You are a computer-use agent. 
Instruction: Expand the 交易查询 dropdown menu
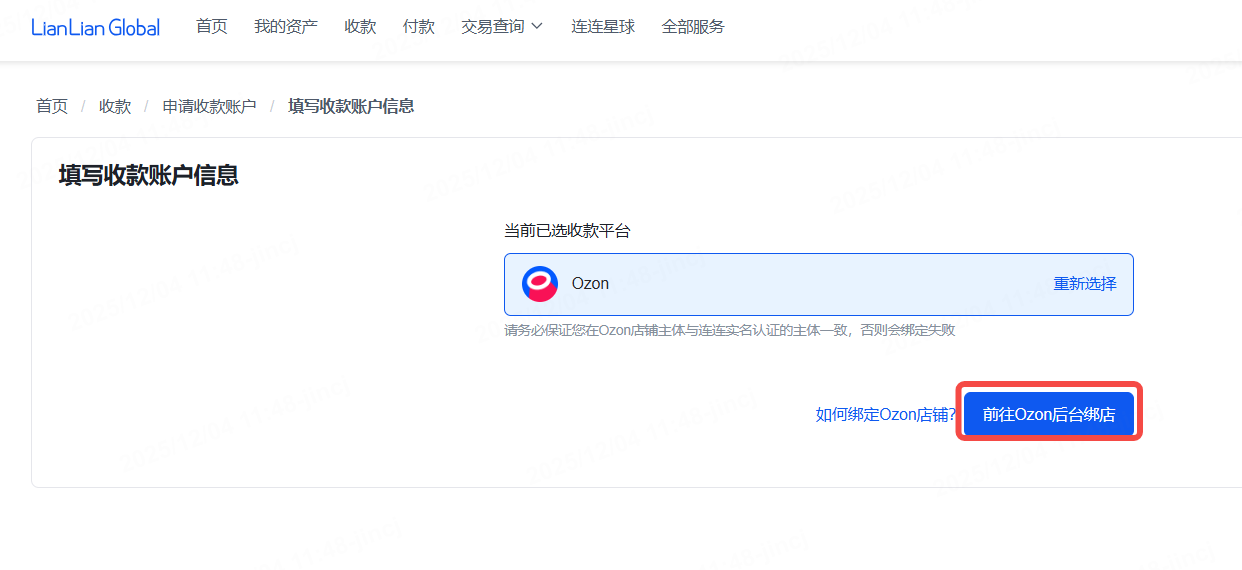(x=502, y=27)
